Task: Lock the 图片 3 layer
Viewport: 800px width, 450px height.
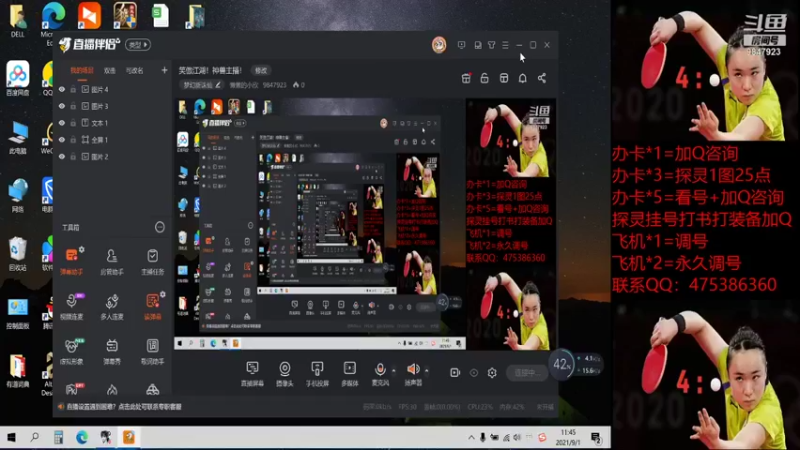Action: pos(73,106)
